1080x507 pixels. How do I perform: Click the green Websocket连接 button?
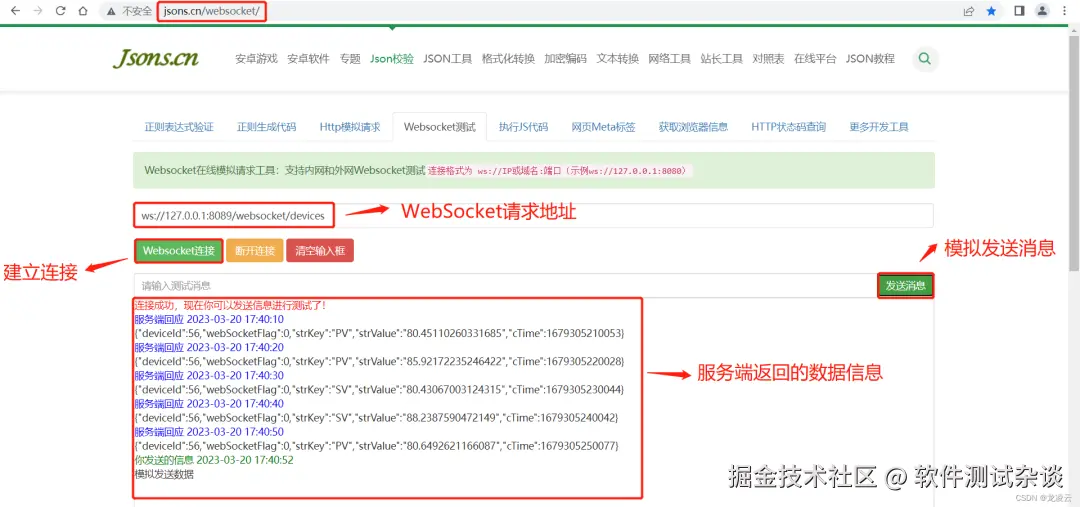click(179, 251)
